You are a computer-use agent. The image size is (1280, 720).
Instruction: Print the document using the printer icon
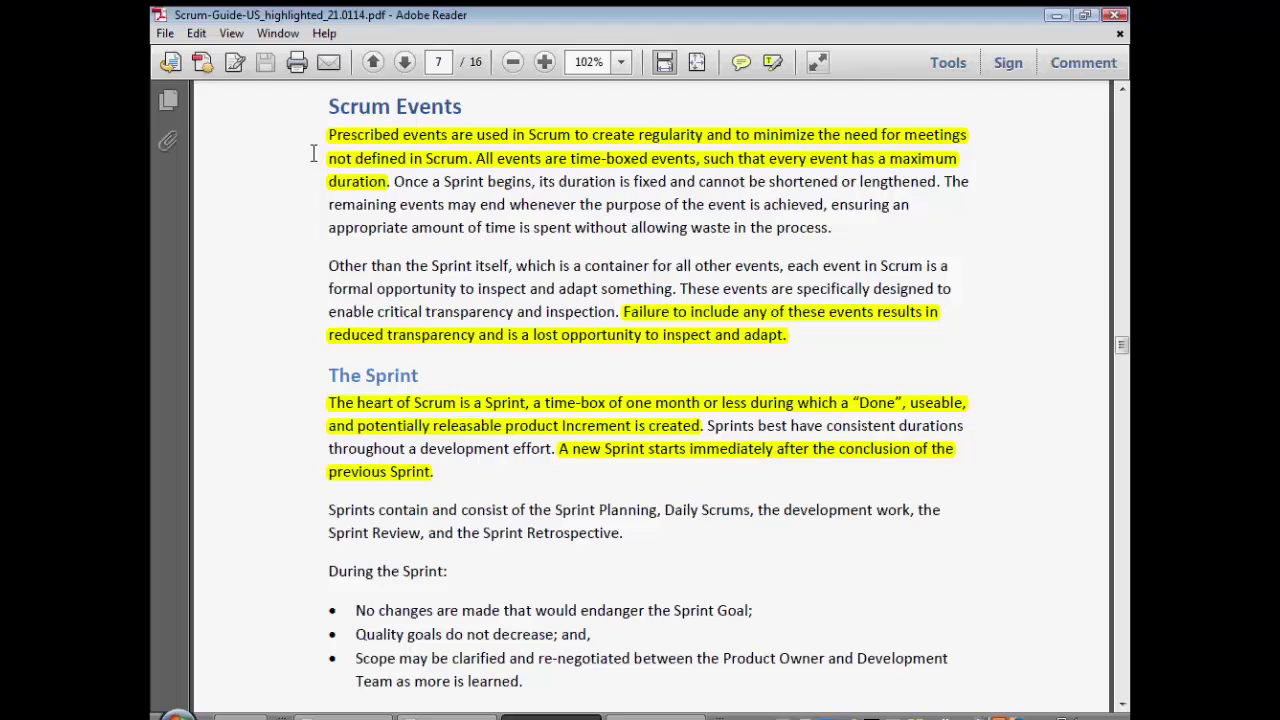pyautogui.click(x=297, y=62)
